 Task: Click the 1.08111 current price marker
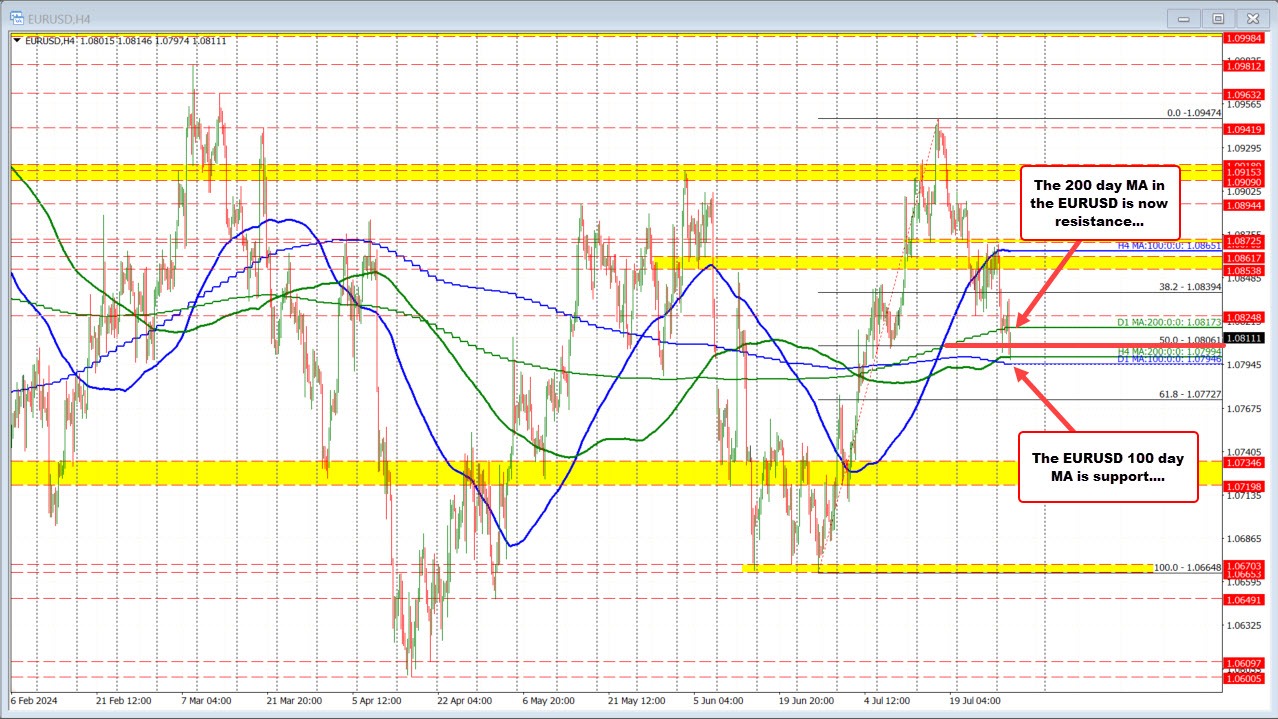(x=1246, y=339)
